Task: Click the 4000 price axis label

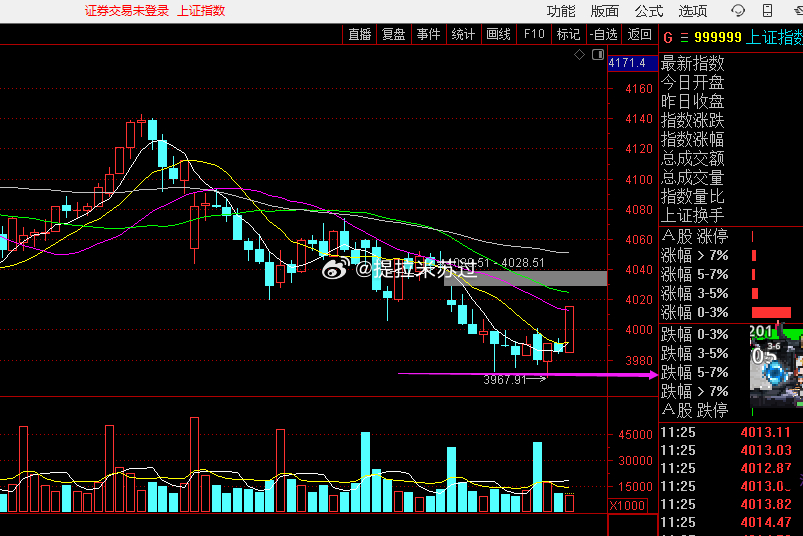Action: 639,330
